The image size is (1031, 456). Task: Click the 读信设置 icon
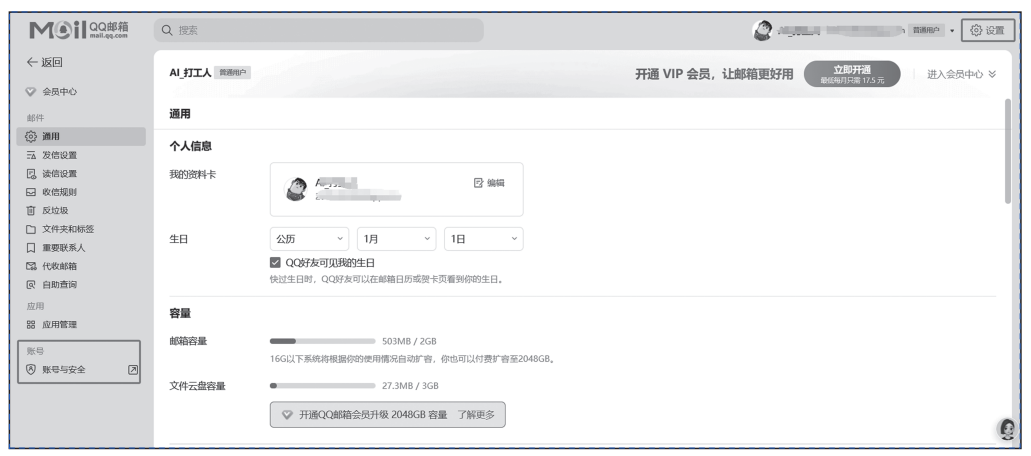pos(30,173)
